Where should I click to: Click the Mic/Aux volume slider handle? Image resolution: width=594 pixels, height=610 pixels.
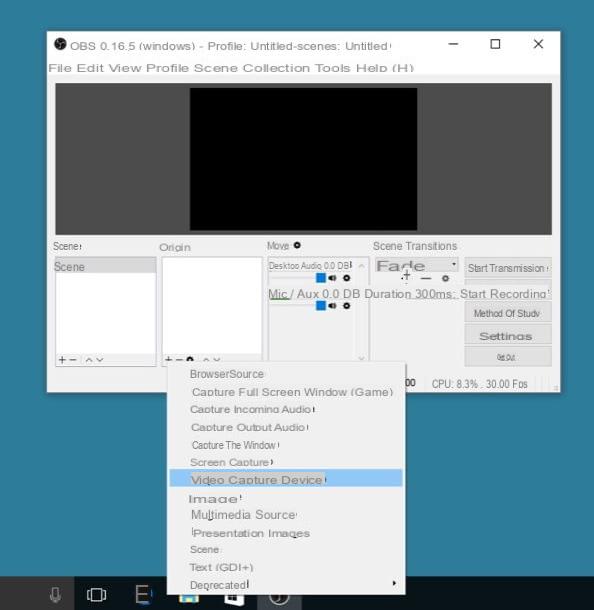point(321,306)
